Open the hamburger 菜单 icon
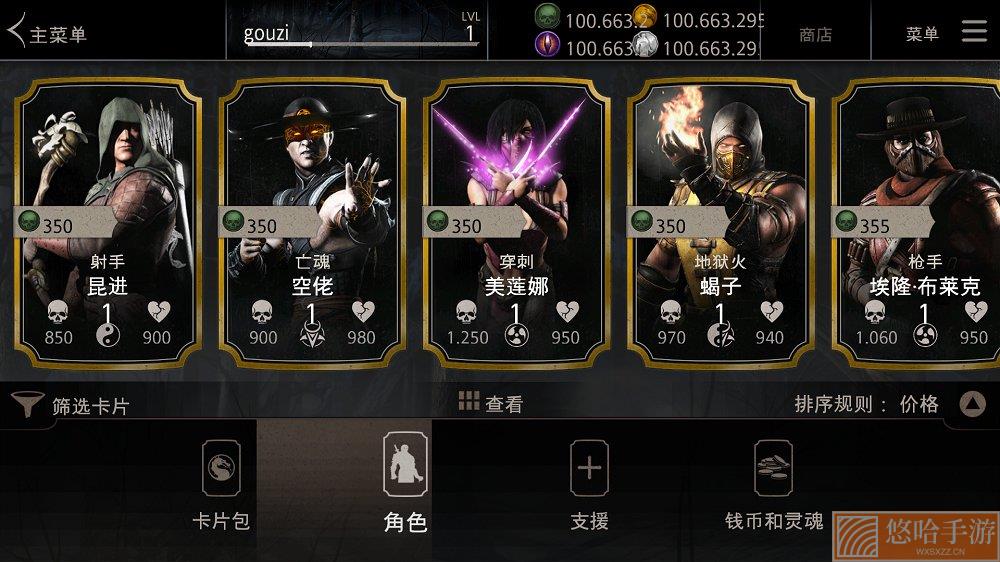Image resolution: width=1000 pixels, height=562 pixels. point(974,31)
